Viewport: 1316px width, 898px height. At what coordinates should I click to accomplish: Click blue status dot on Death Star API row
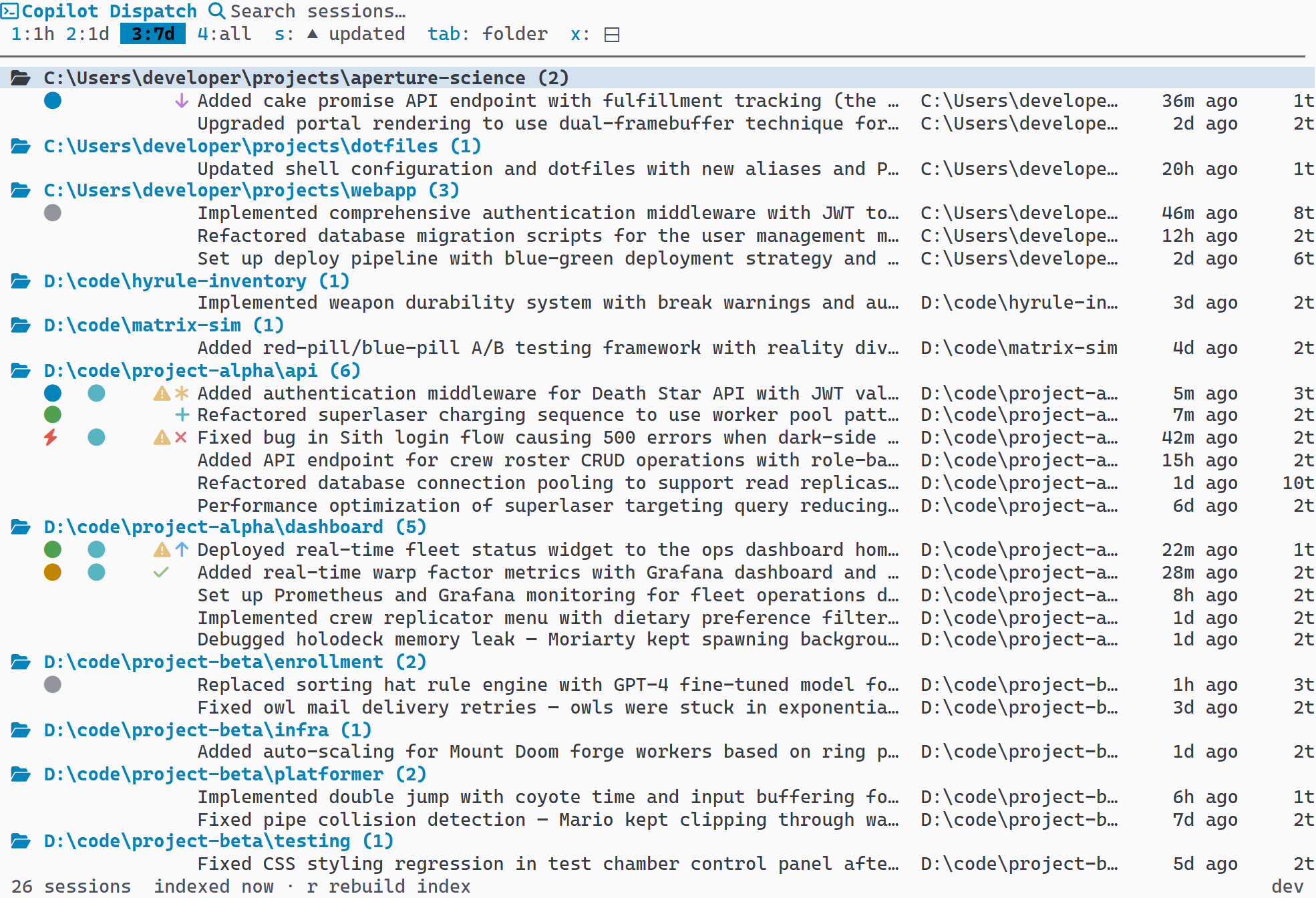tap(53, 394)
